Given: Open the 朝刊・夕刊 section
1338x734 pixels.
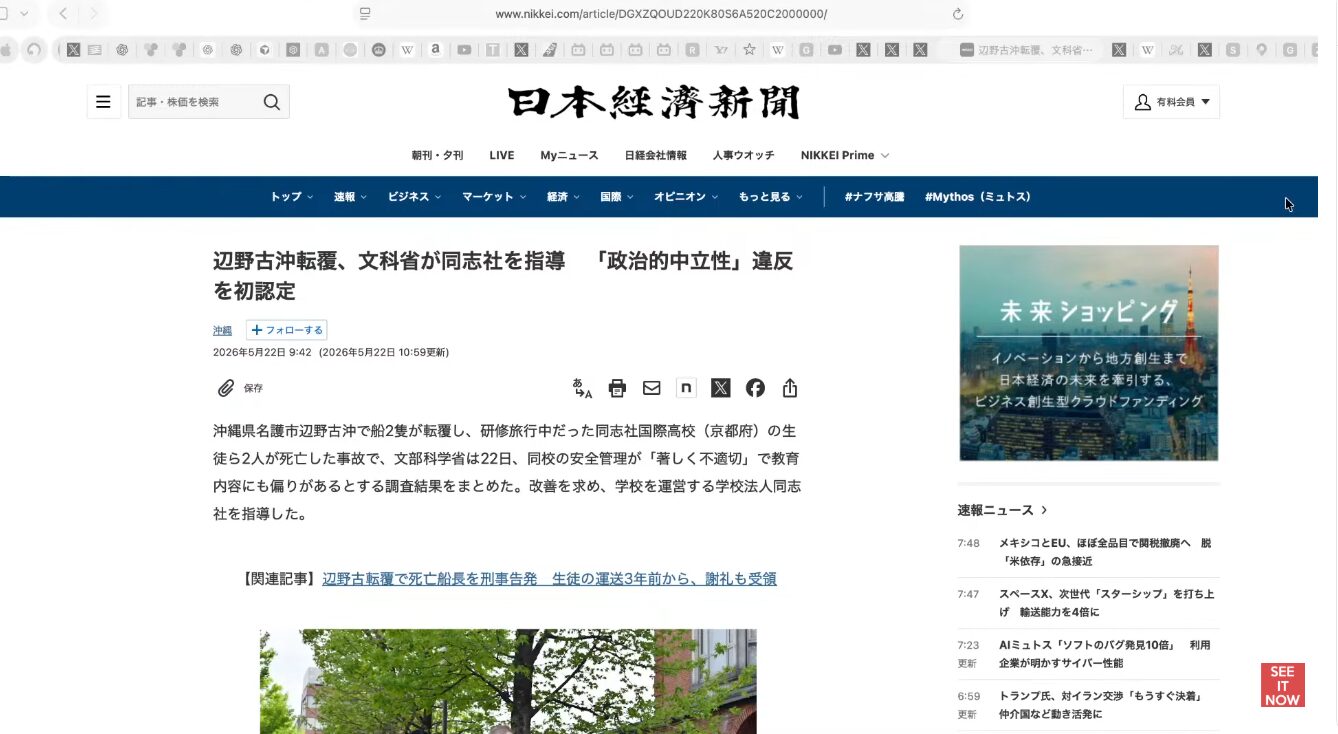Looking at the screenshot, I should coord(437,156).
